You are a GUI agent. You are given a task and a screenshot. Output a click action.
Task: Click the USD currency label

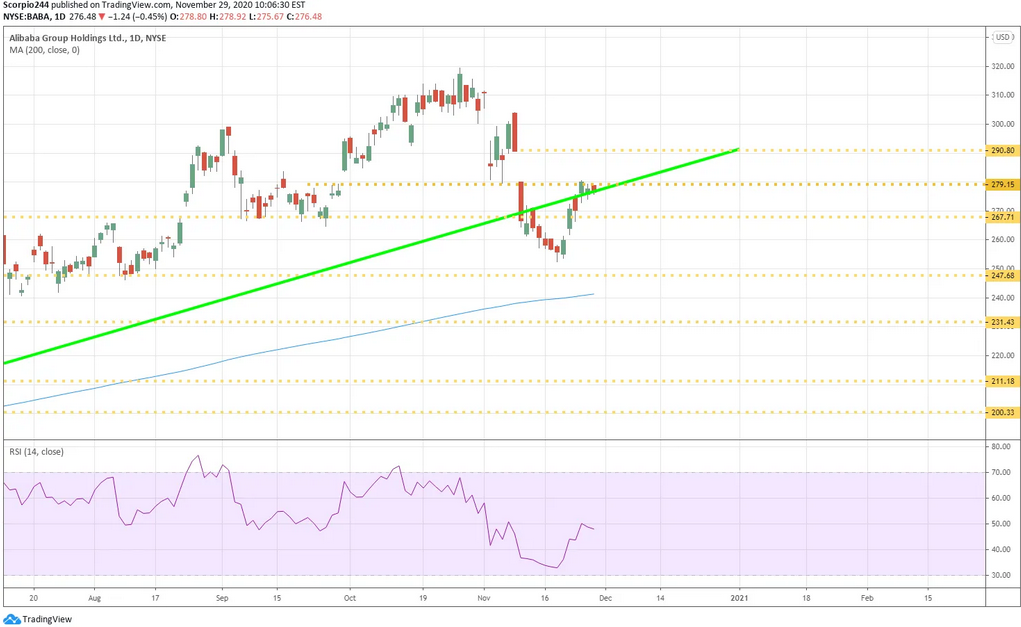(x=1003, y=37)
